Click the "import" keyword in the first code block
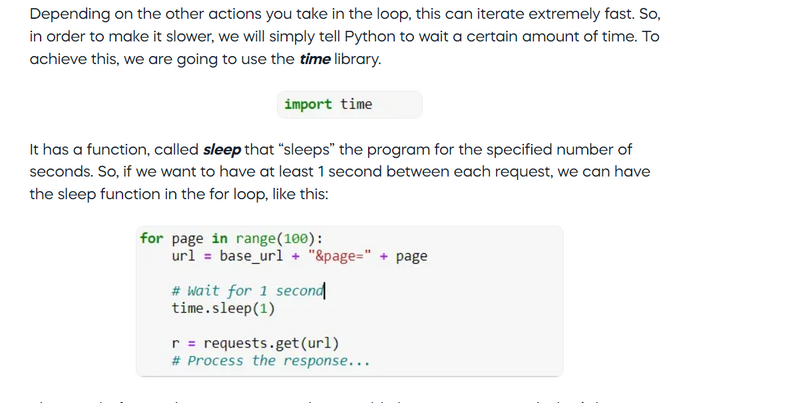The image size is (800, 403). click(x=308, y=105)
